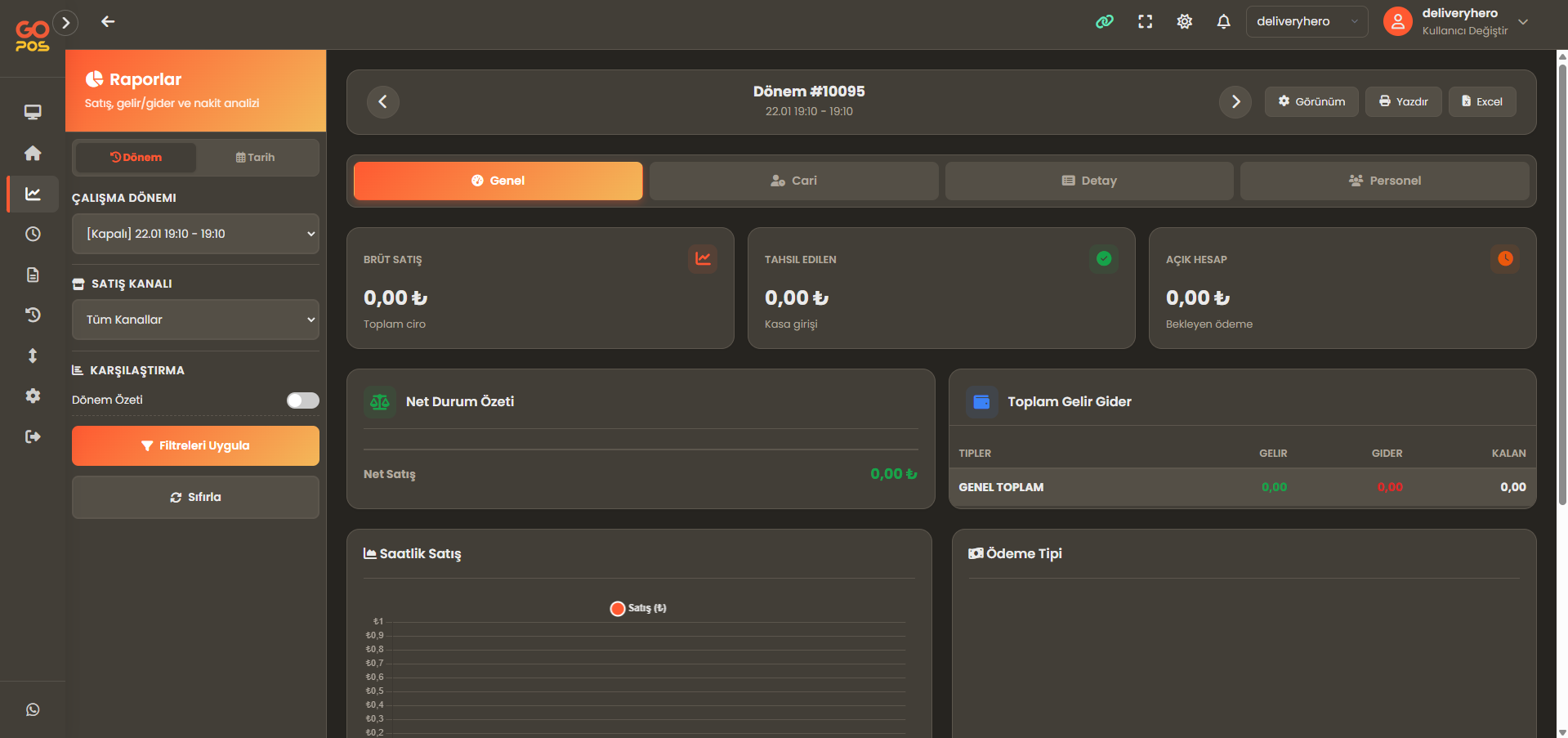Click the GENEL TOPLAM row label
This screenshot has width=1568, height=738.
1001,488
